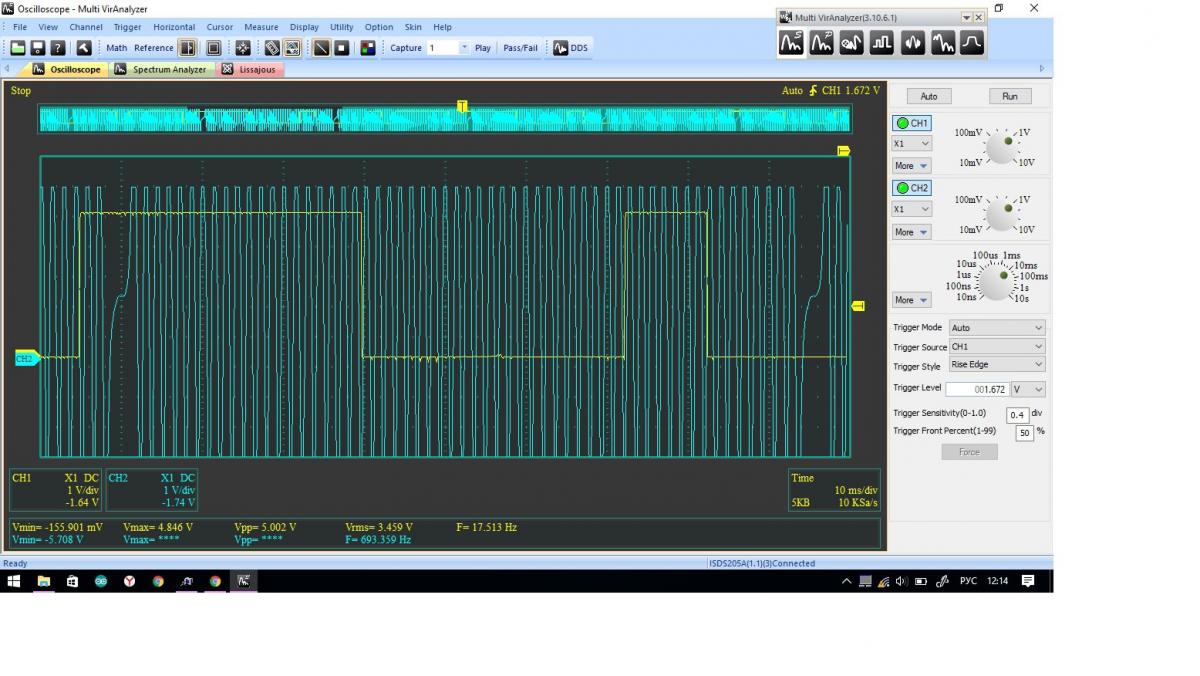Click the yellow T trigger position marker
This screenshot has width=1200, height=676.
[462, 106]
